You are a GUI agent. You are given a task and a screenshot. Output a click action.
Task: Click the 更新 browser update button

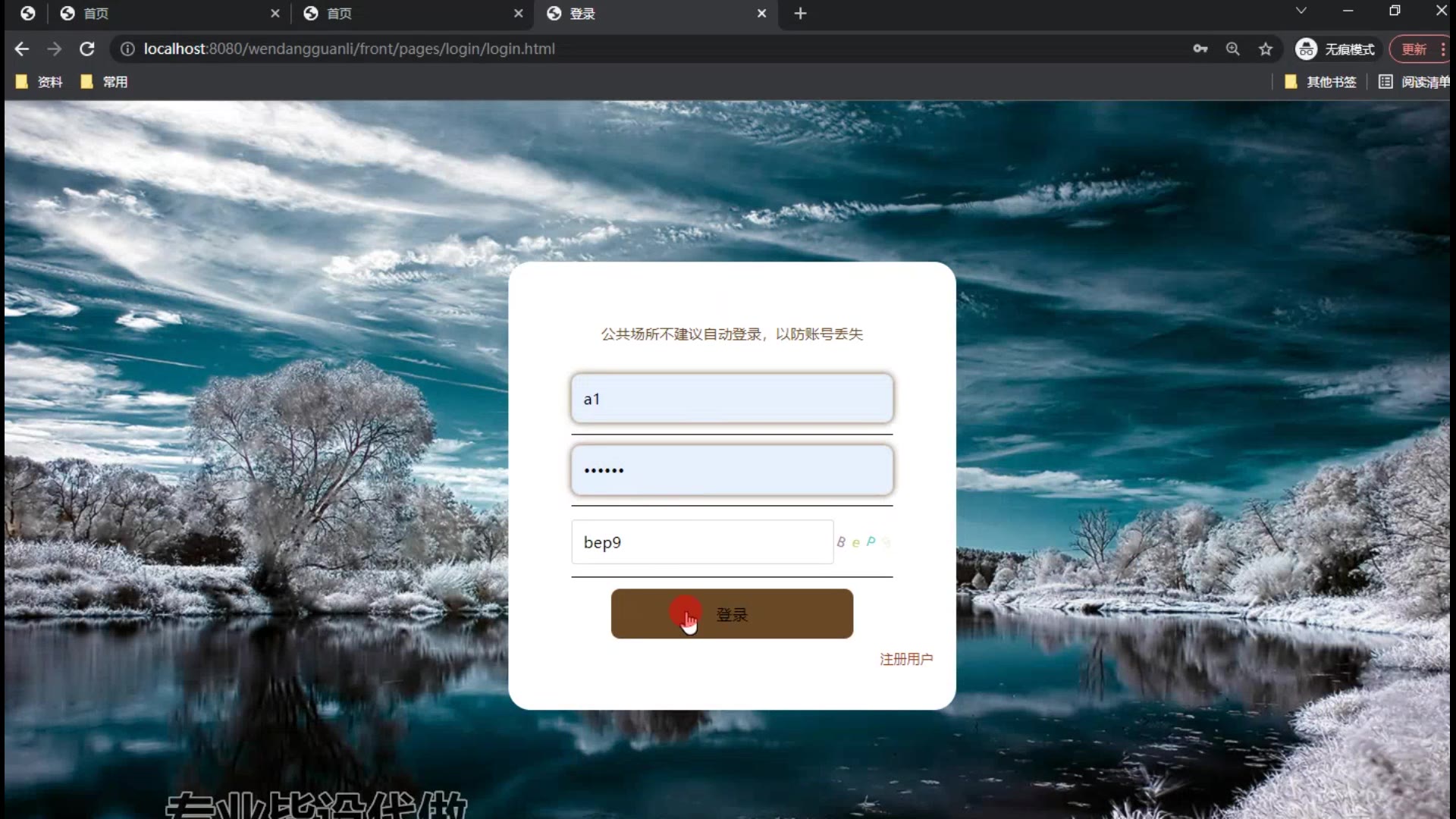point(1413,49)
